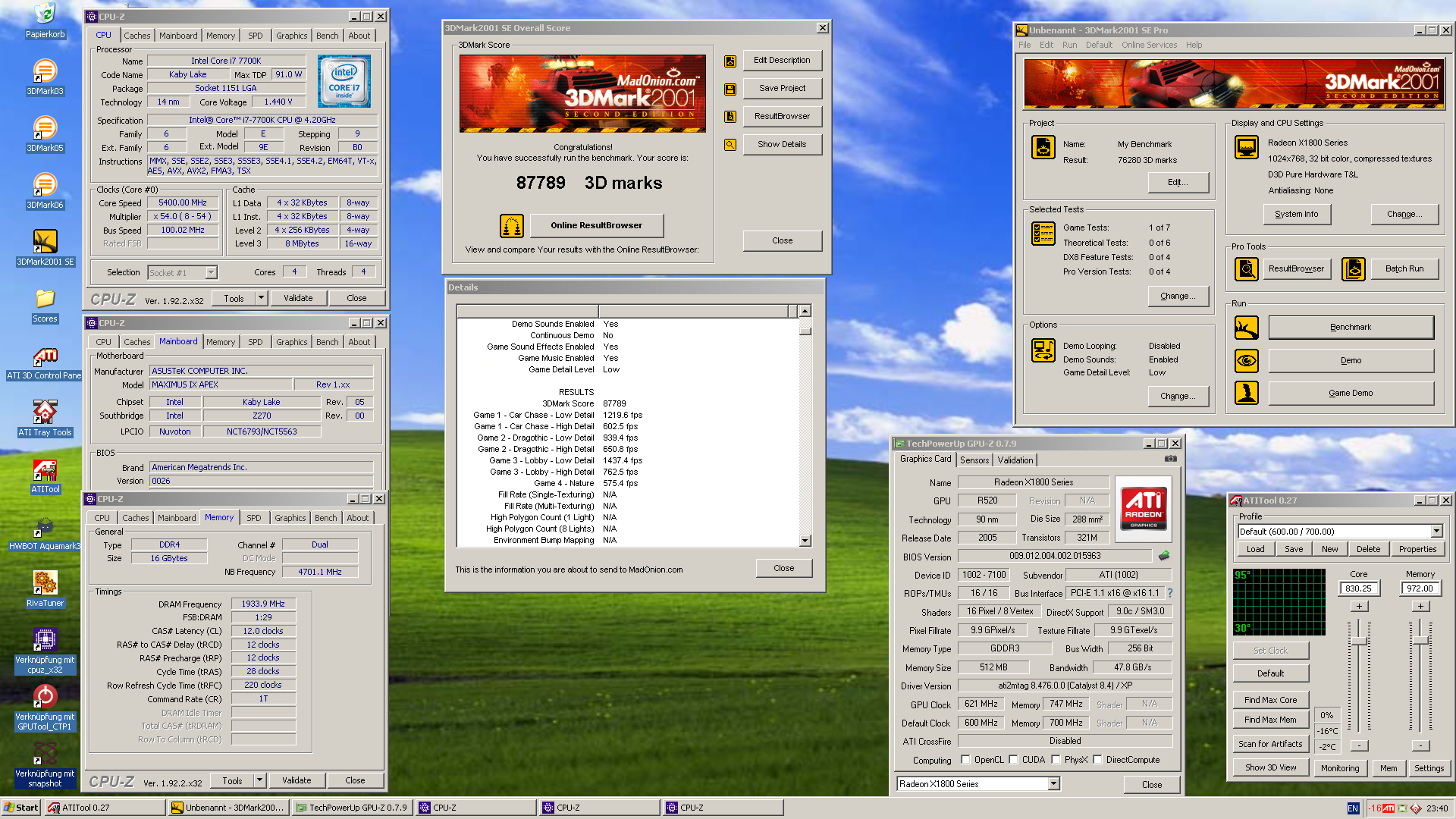The height and width of the screenshot is (819, 1456).
Task: Click the GPU-Z bus interface question mark
Action: pos(1170,593)
